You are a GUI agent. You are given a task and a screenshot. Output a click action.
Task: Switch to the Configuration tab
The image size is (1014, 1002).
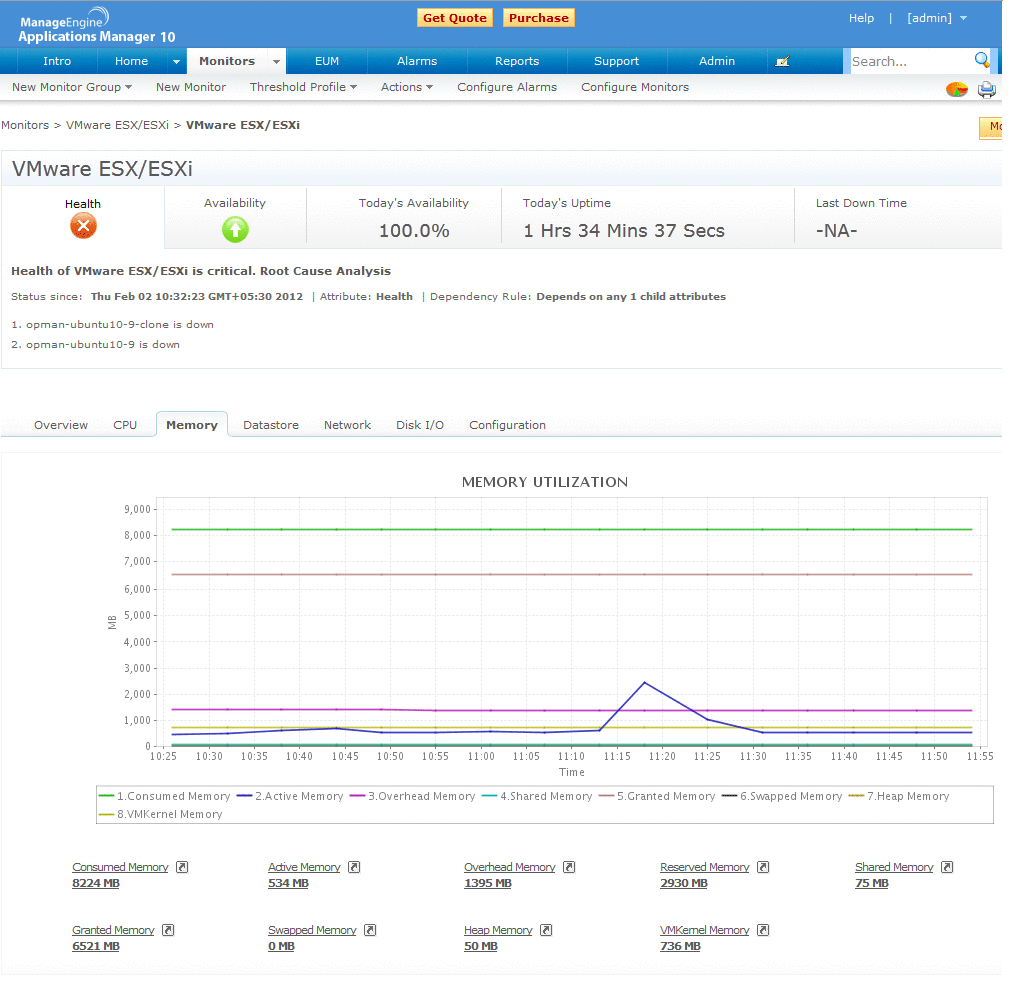pyautogui.click(x=507, y=425)
